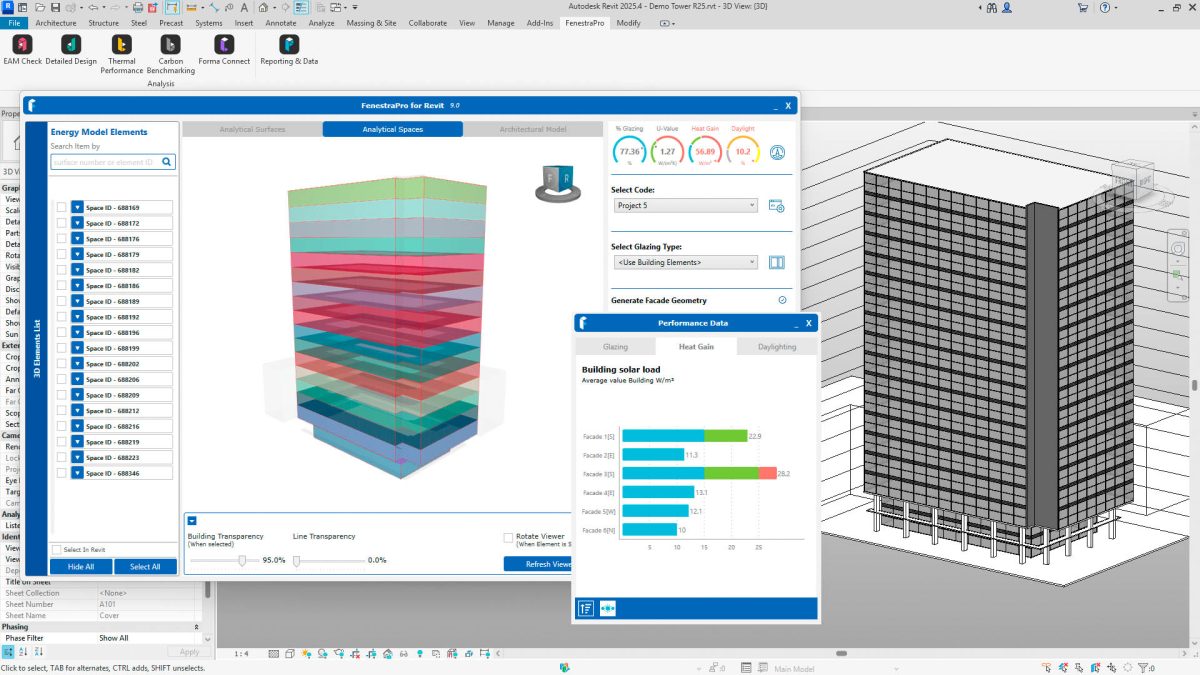This screenshot has height=675, width=1200.
Task: Enable the Rotate Viewer checkbox
Action: 509,537
